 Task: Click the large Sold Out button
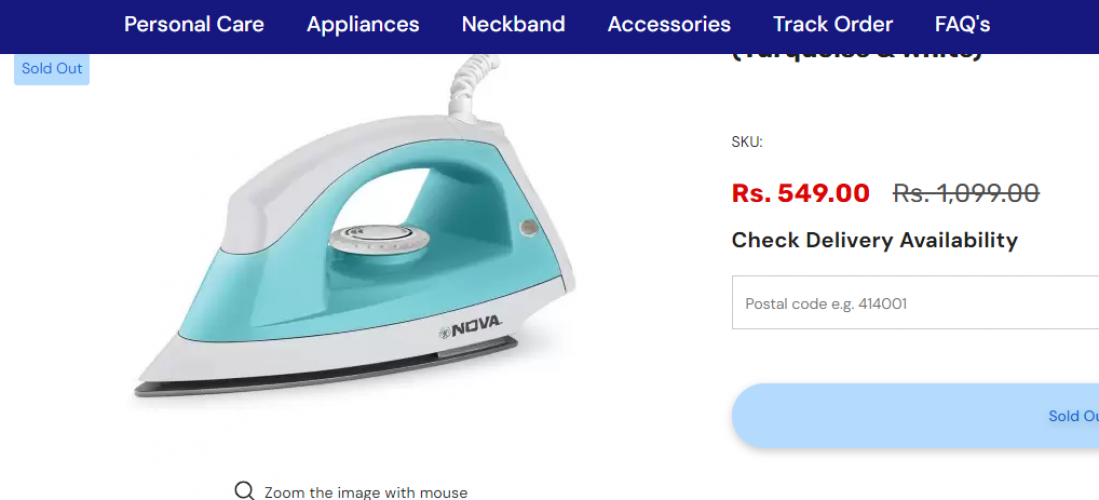915,416
